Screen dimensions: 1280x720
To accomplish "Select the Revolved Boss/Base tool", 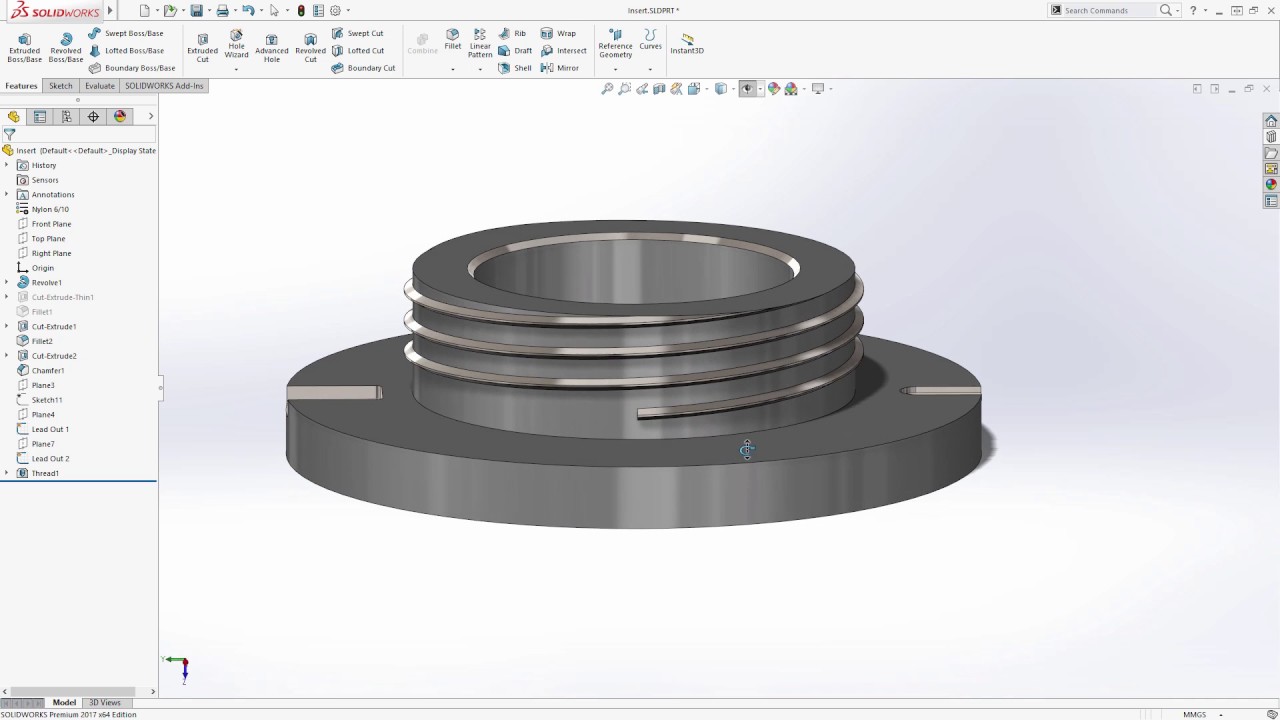I will pyautogui.click(x=66, y=47).
